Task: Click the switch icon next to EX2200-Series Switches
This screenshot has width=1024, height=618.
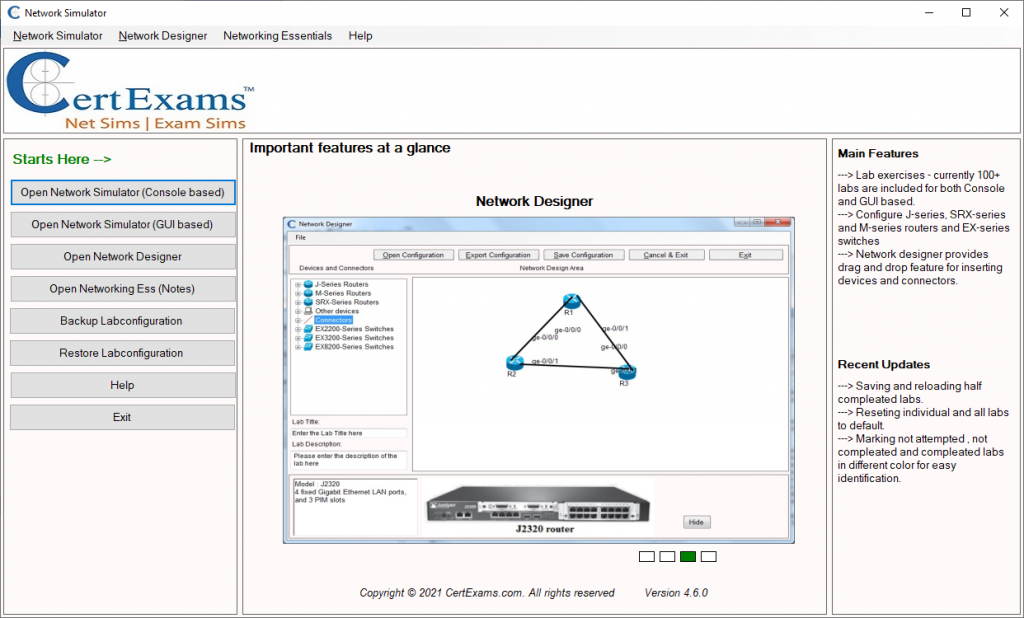Action: coord(308,329)
